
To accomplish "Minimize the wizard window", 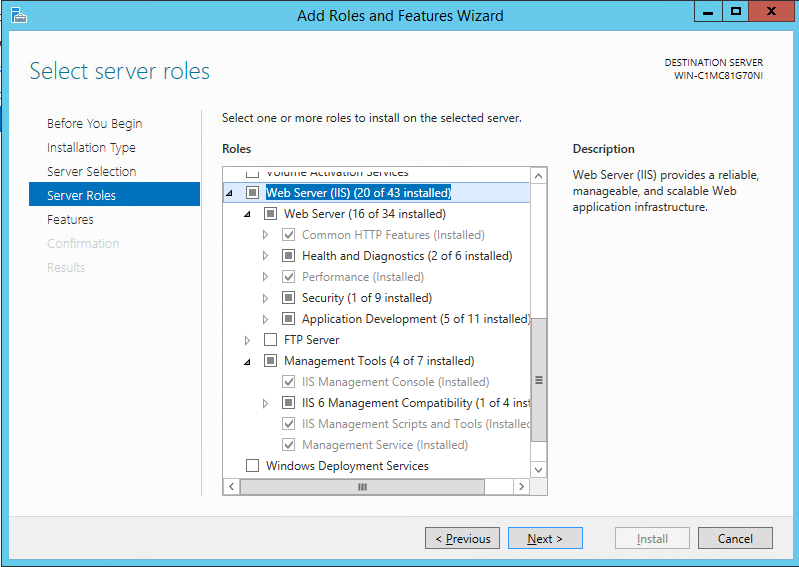I will point(708,11).
